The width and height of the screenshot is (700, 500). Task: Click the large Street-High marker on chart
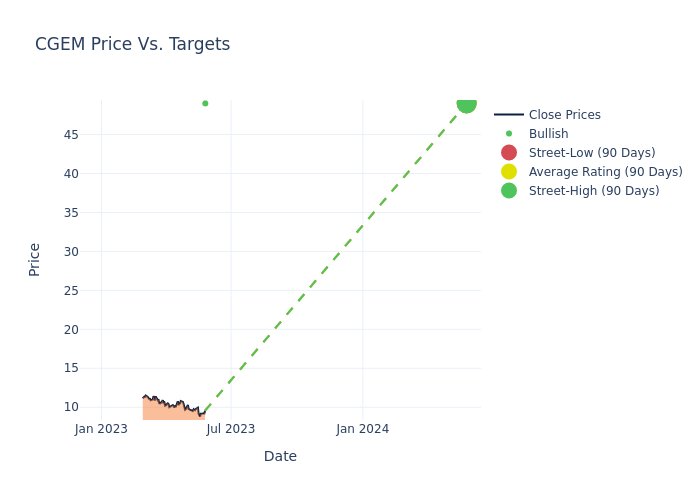466,104
